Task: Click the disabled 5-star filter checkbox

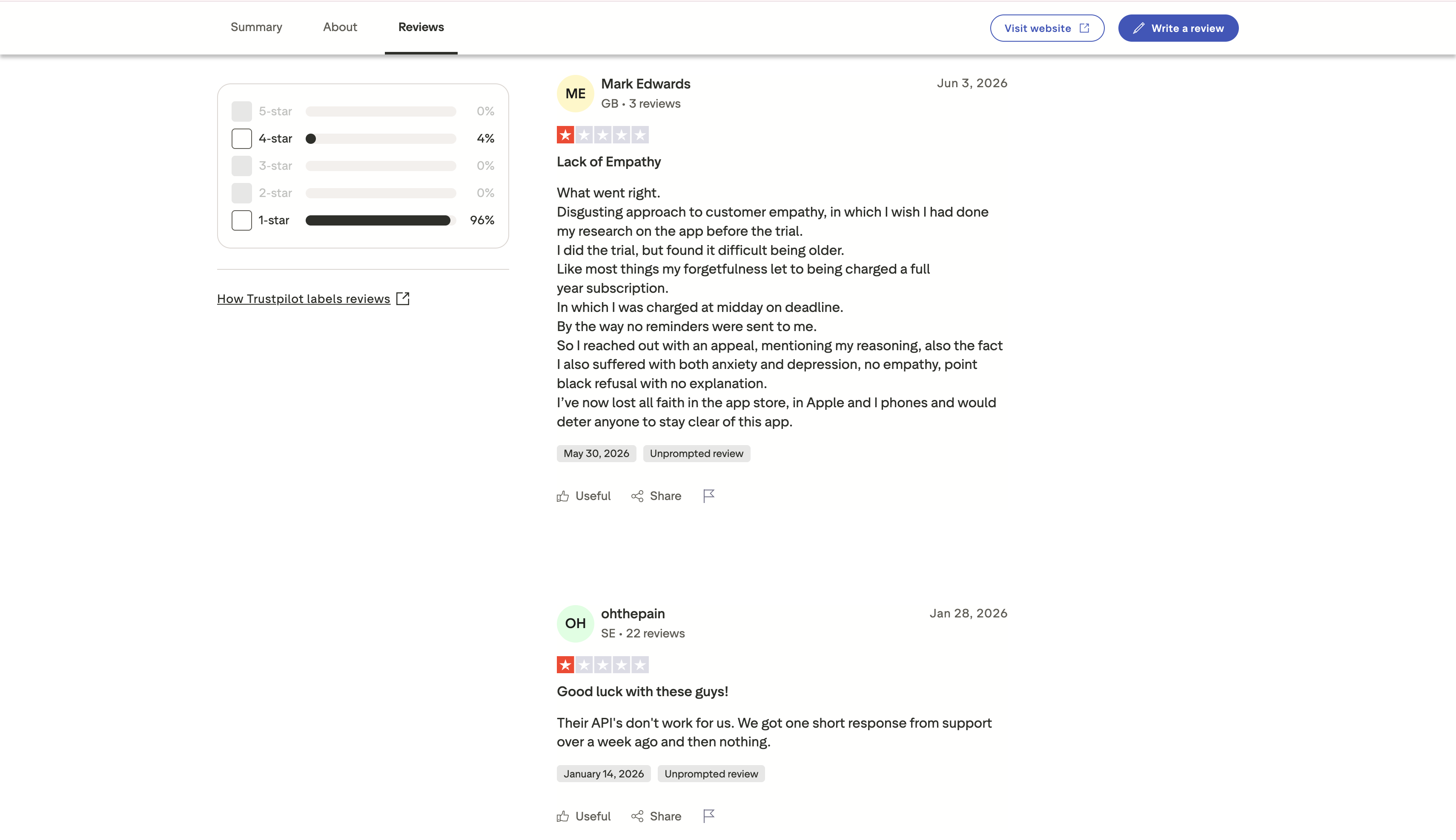Action: (242, 111)
